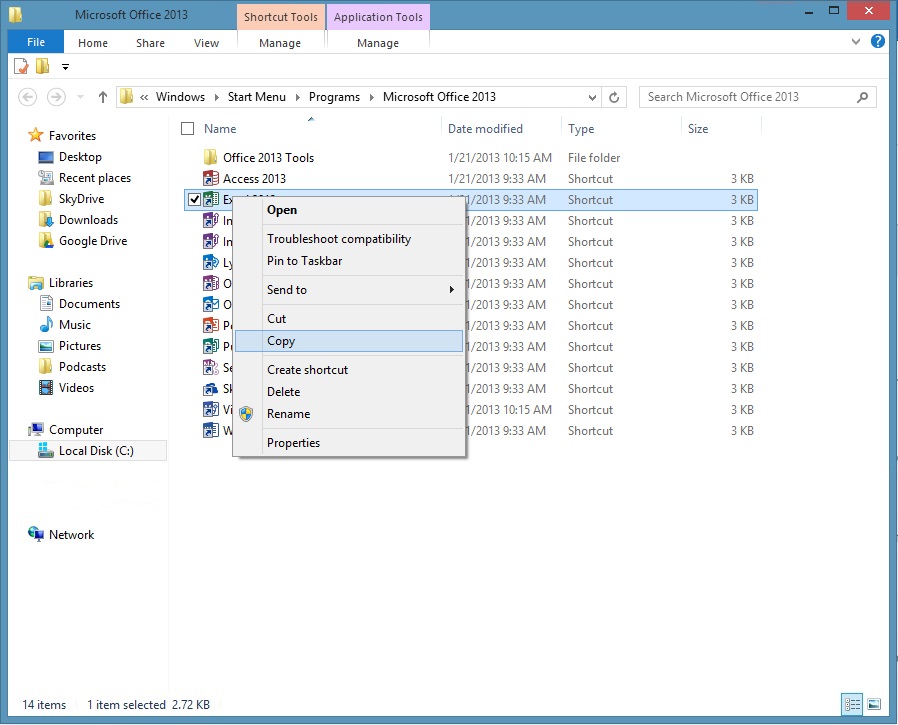Click the Back navigation button
This screenshot has width=898, height=725.
pyautogui.click(x=27, y=96)
